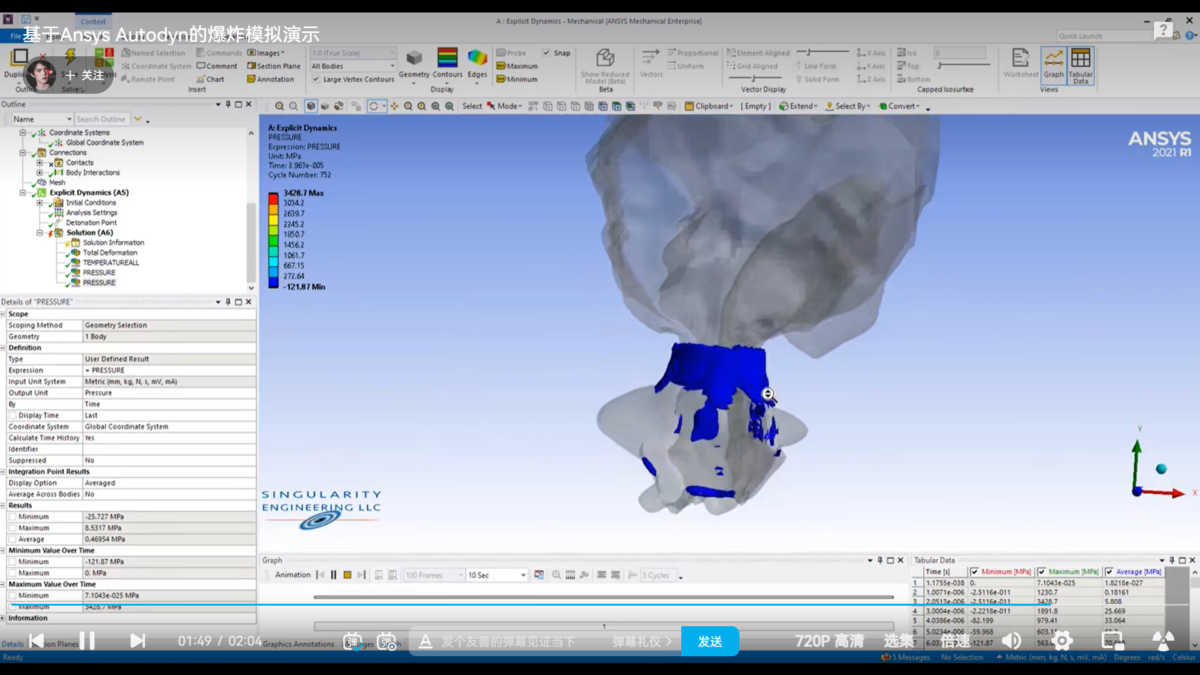Open the Convert dropdown

pos(899,106)
